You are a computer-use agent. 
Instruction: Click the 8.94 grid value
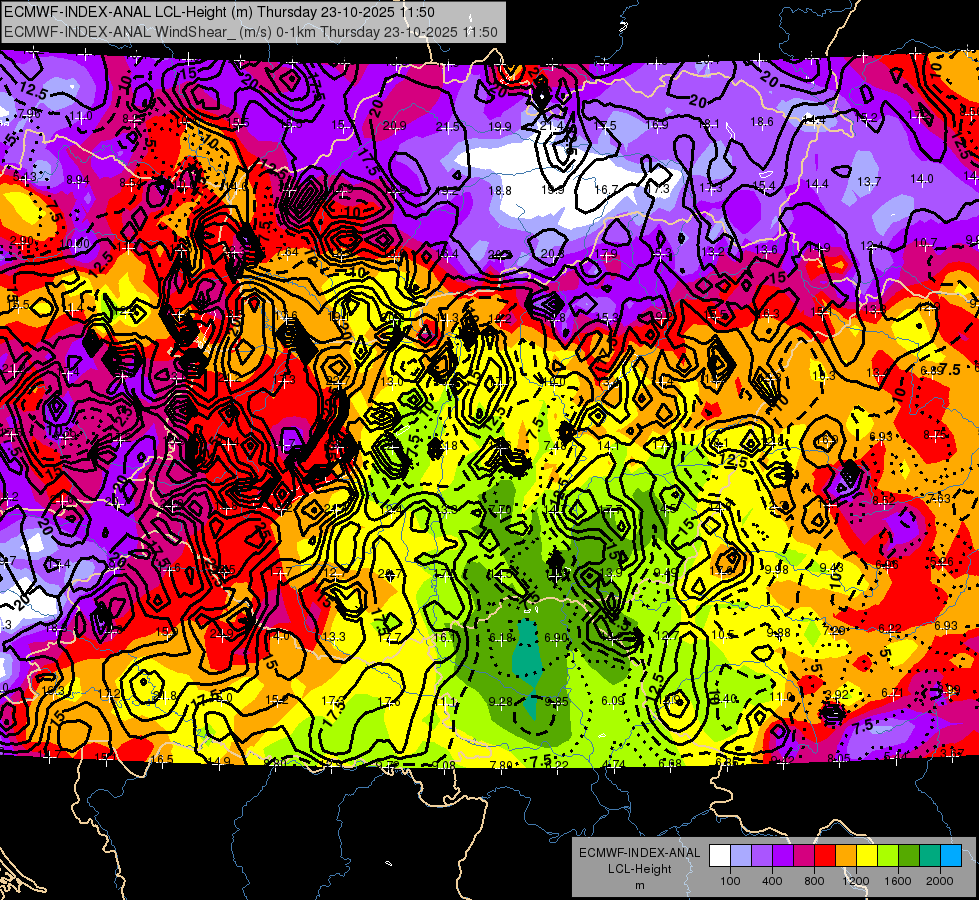pos(78,180)
